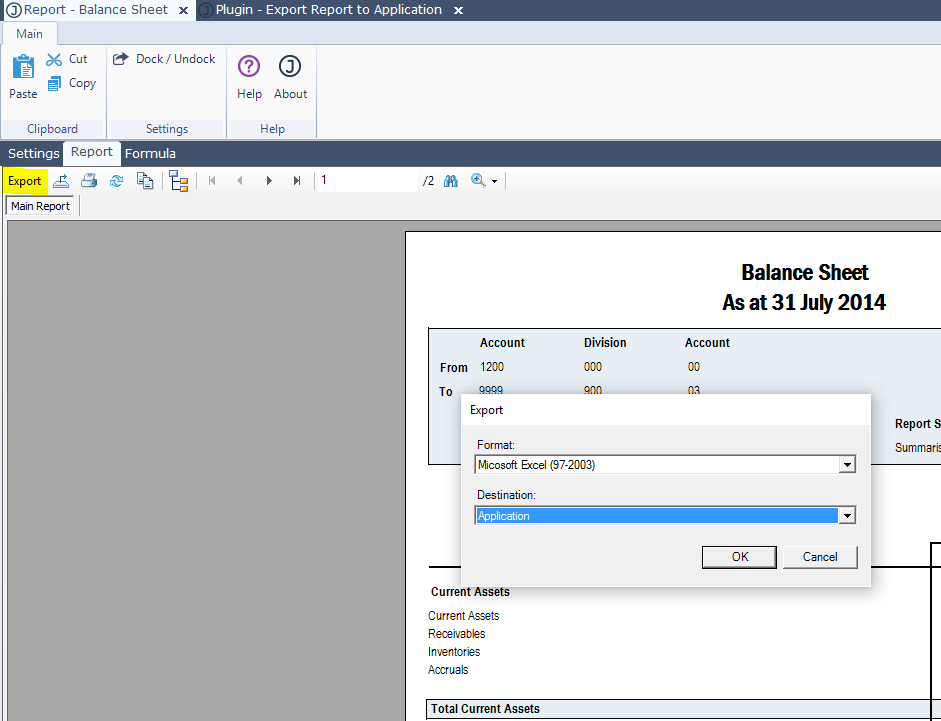Click the Paste icon in the Clipboard group
Image resolution: width=941 pixels, height=721 pixels.
click(23, 77)
